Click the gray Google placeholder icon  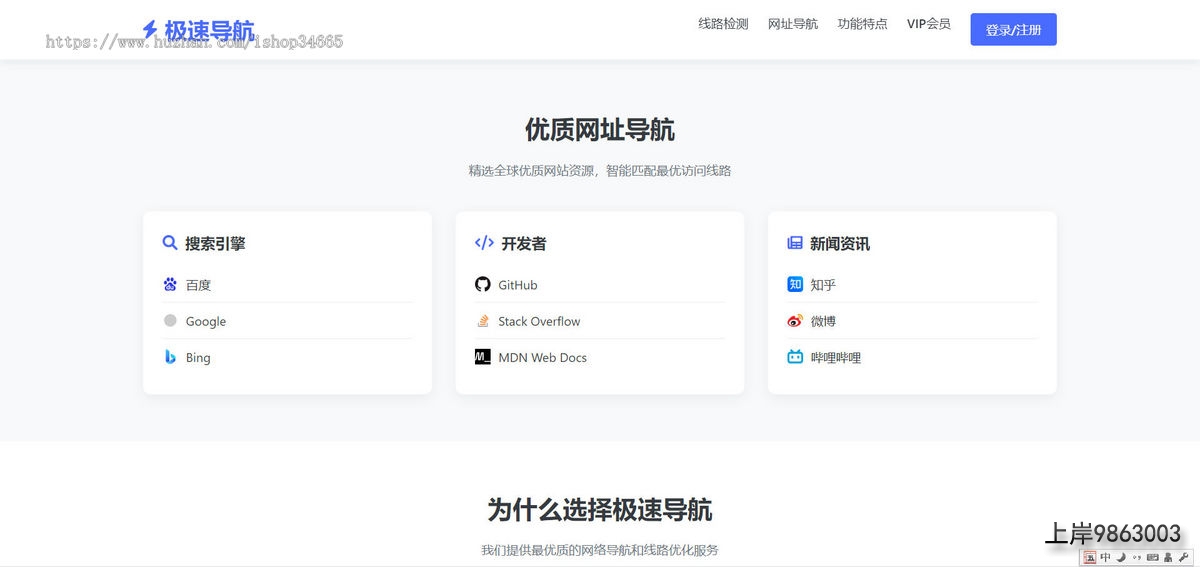[x=170, y=321]
